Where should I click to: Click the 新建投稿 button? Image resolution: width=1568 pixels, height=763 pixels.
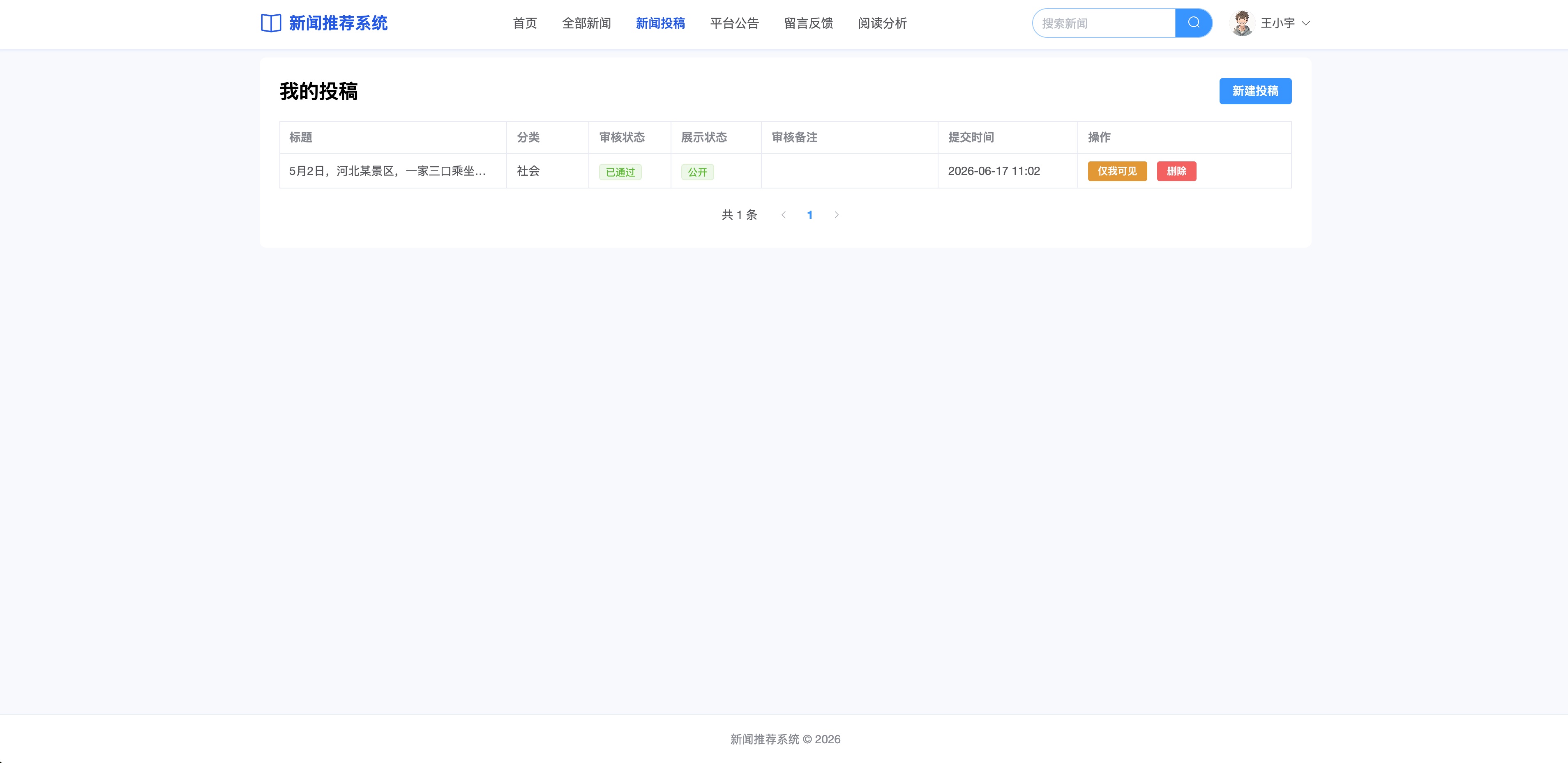[x=1255, y=91]
